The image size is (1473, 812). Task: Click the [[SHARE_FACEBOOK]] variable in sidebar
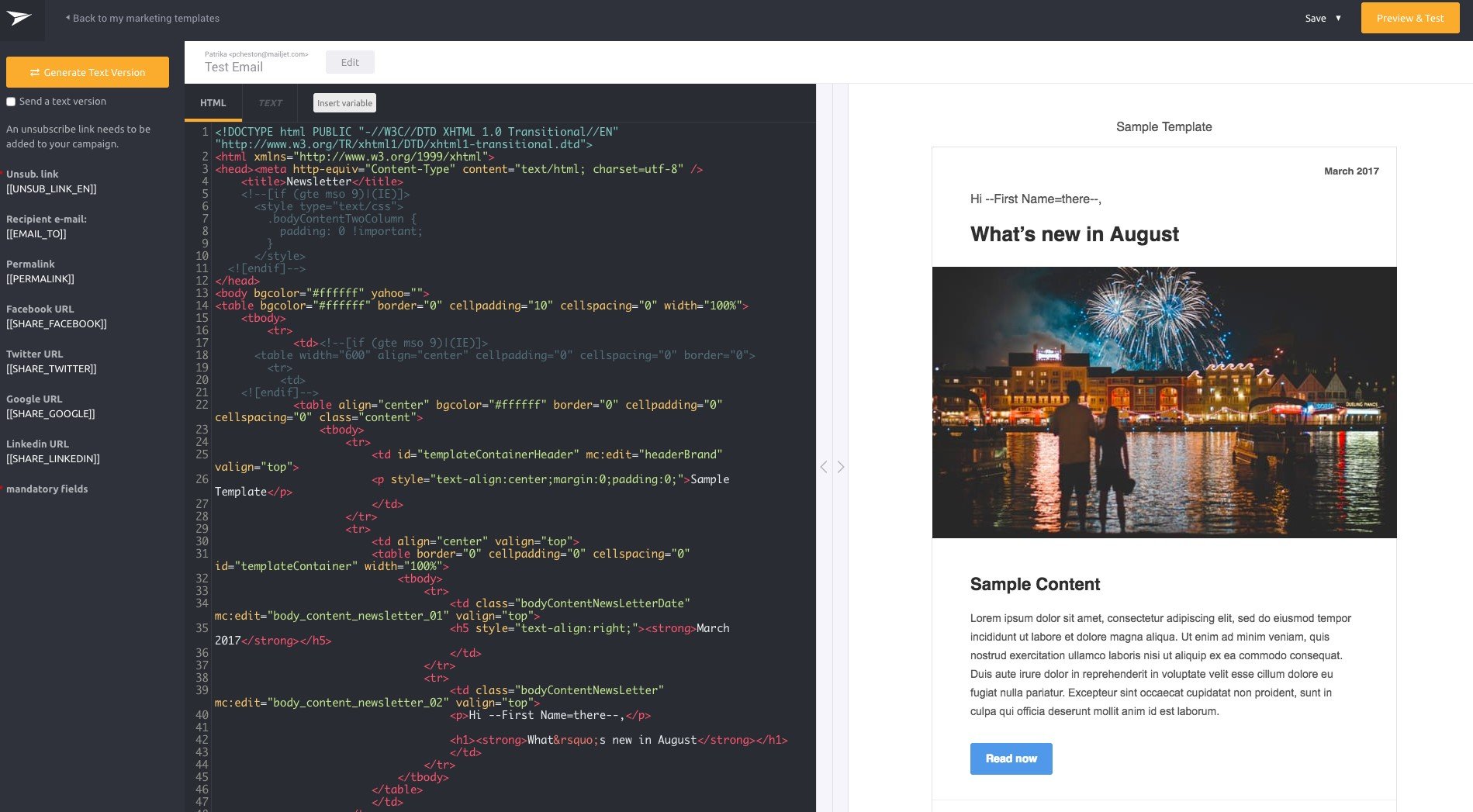click(x=57, y=324)
